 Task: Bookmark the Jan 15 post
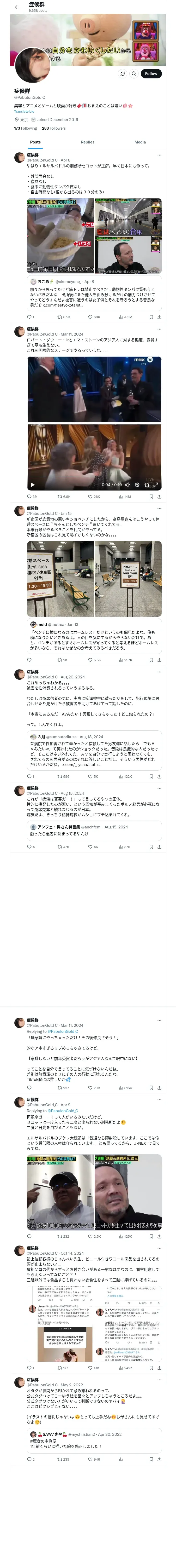click(150, 660)
